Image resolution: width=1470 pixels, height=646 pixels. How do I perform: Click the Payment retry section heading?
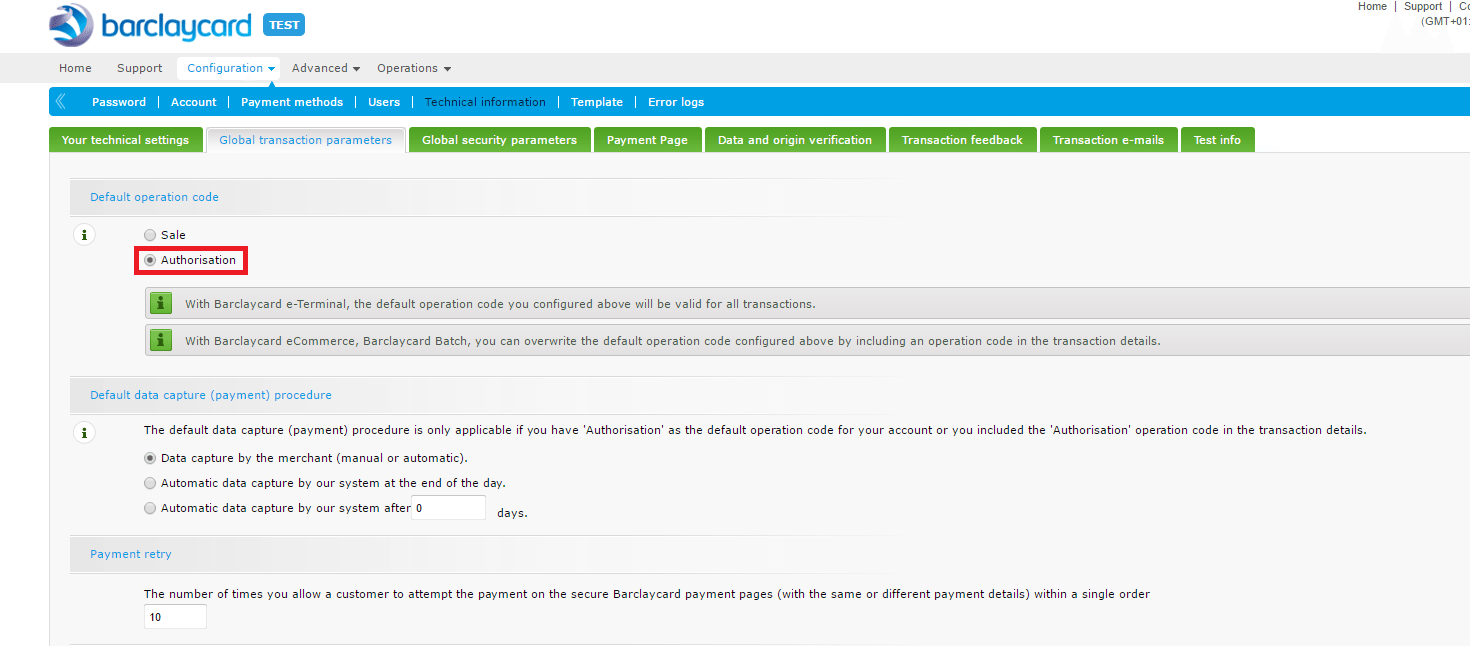131,554
